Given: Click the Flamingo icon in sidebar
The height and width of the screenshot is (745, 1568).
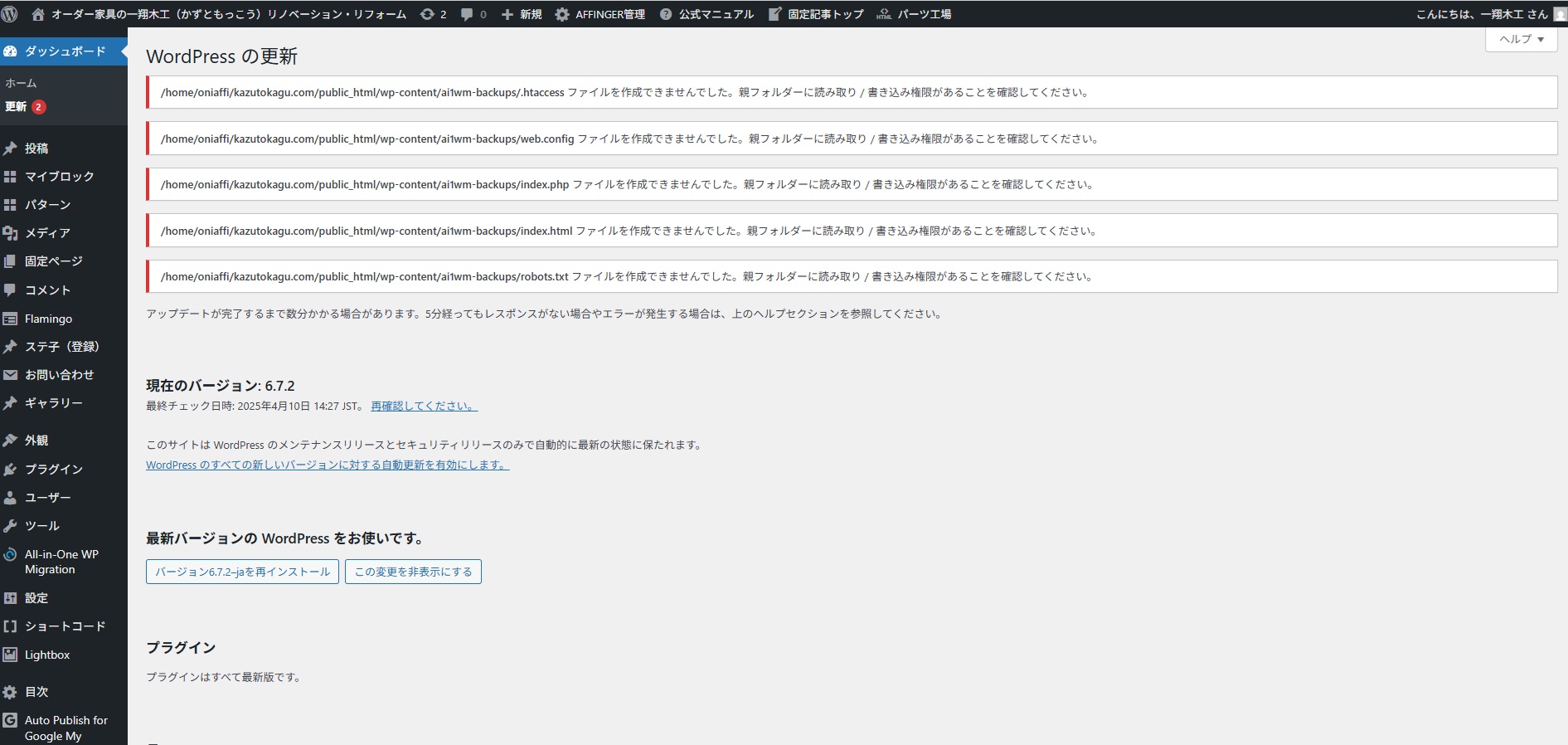Looking at the screenshot, I should tap(10, 319).
